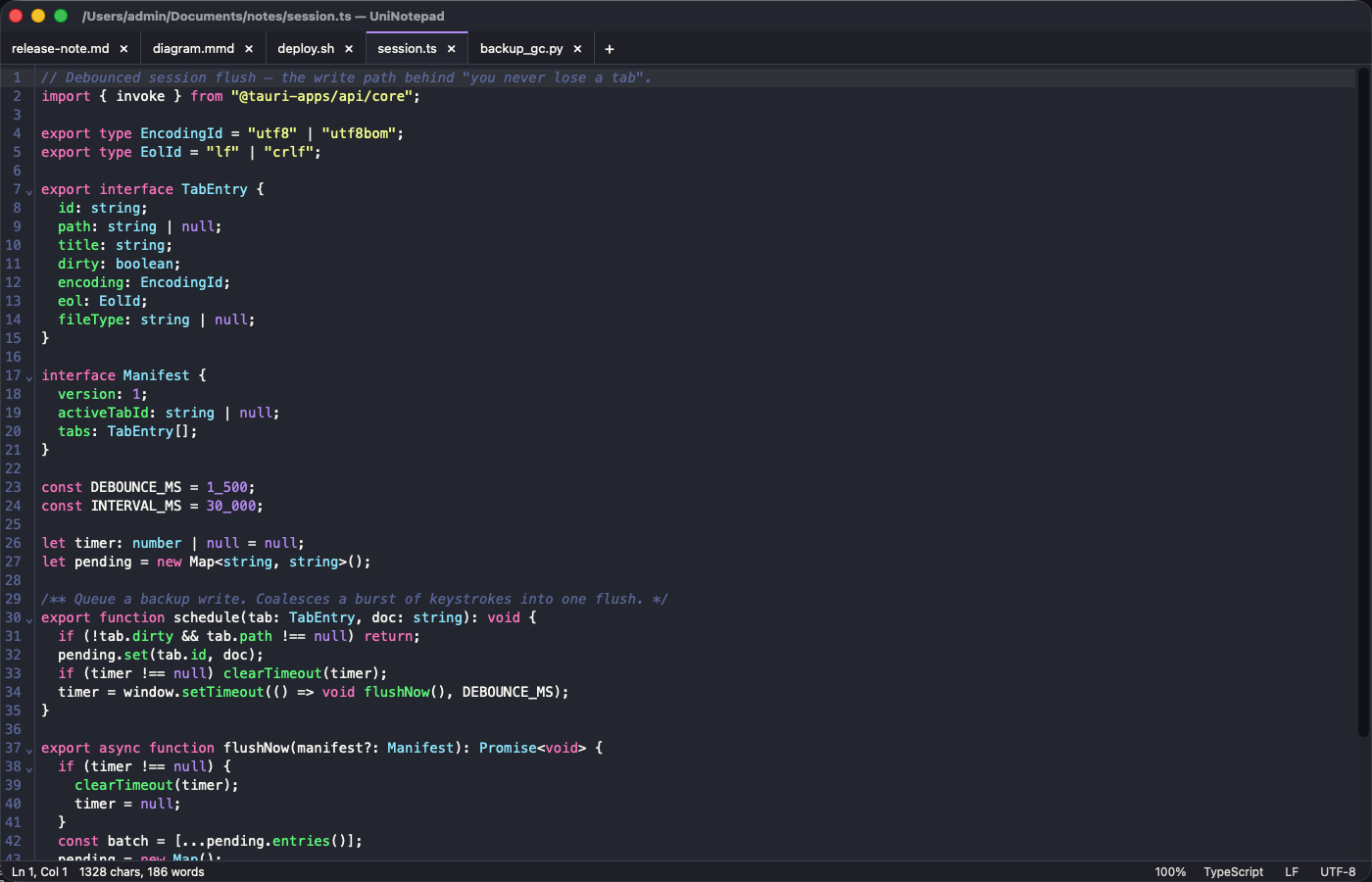This screenshot has height=882, width=1372.
Task: Place cursor on DEBOUNCE_MS constant on line 23
Action: pyautogui.click(x=136, y=487)
